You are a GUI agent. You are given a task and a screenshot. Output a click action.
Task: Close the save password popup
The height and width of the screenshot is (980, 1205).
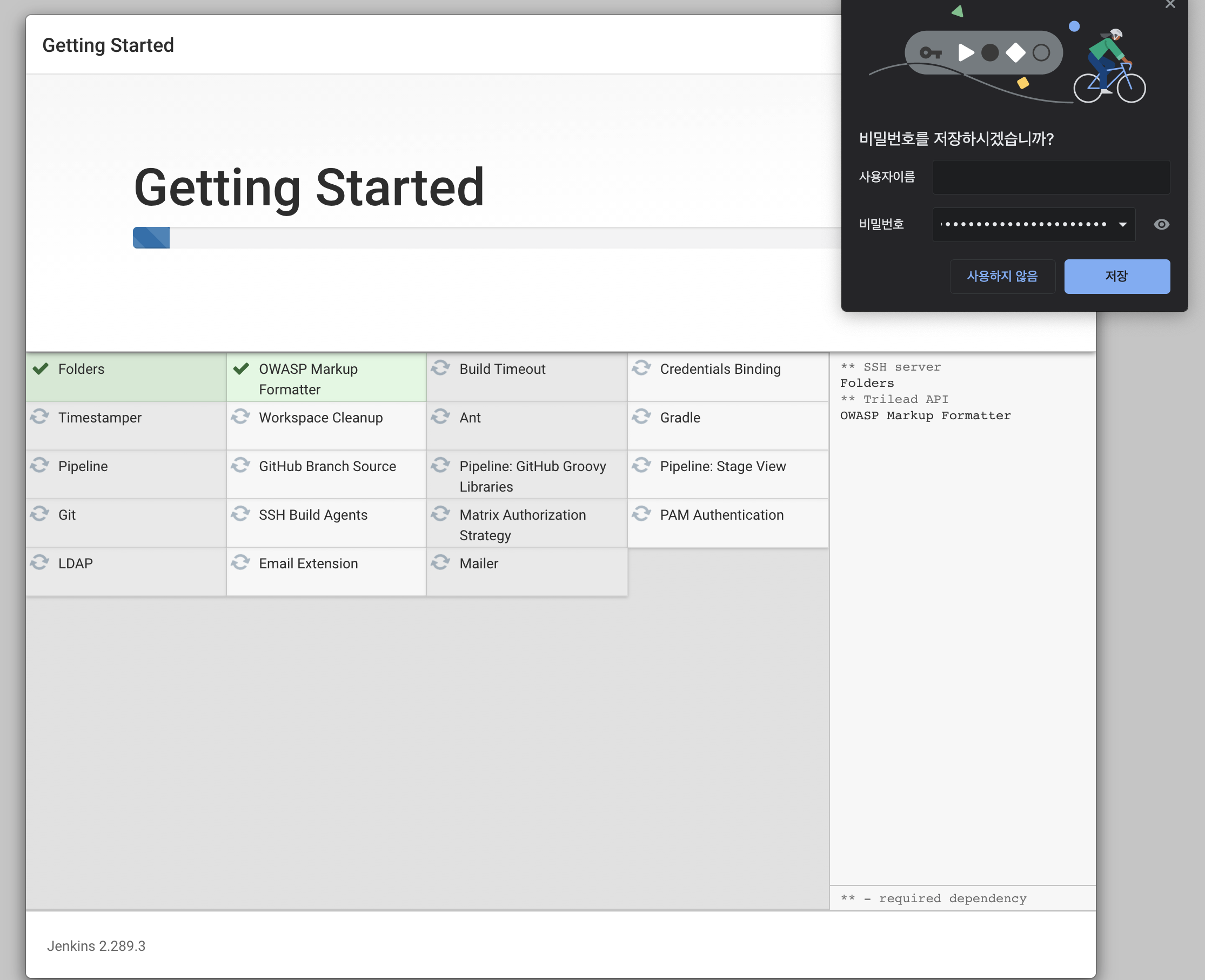[1170, 4]
